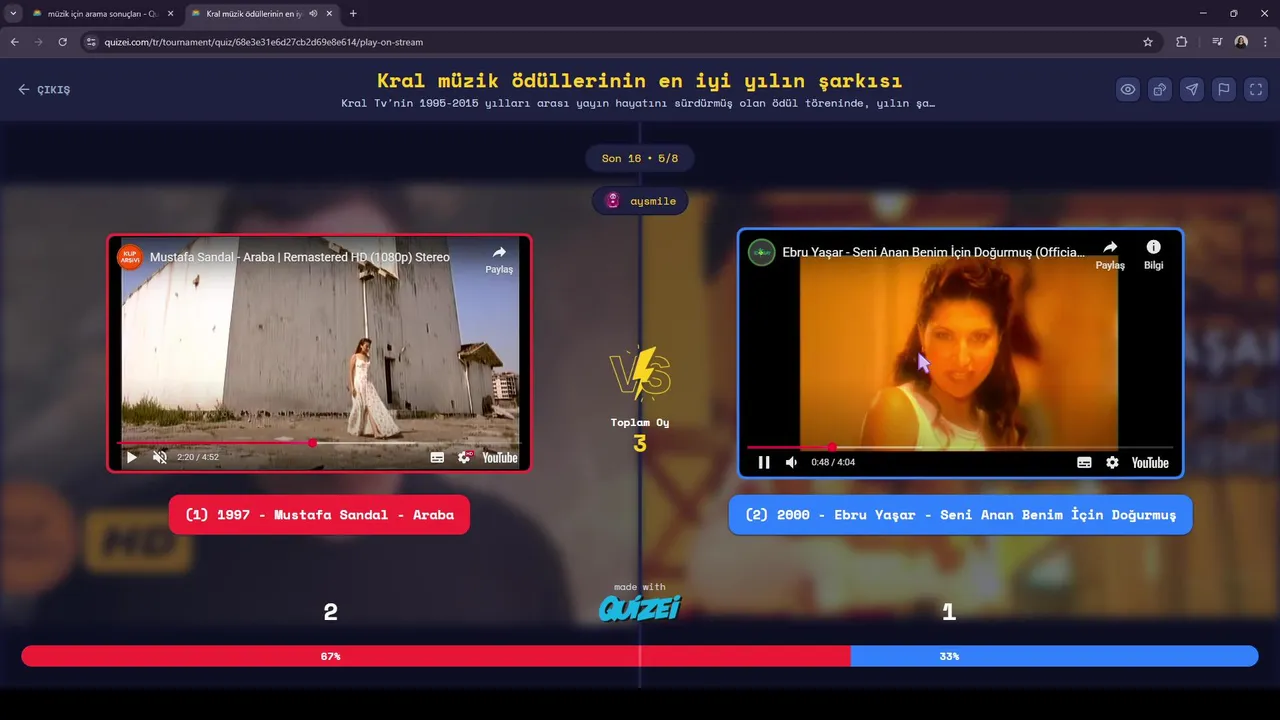Click the eye view icon in header
Image resolution: width=1280 pixels, height=720 pixels.
(x=1128, y=89)
